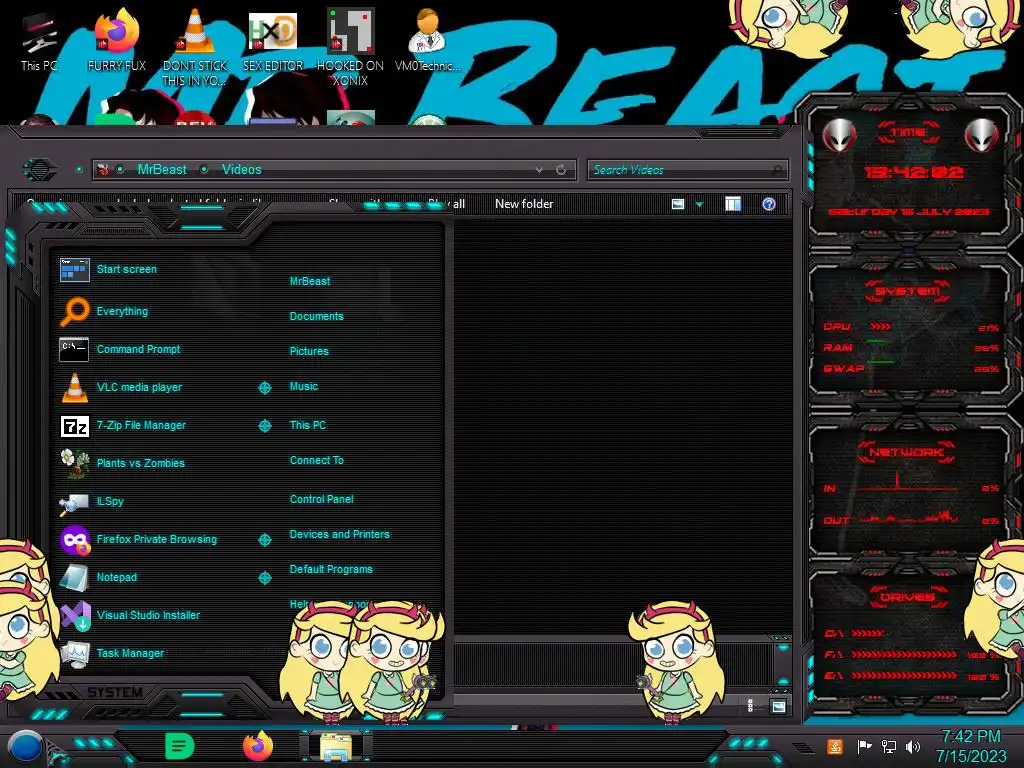Select the Start screen tile icon
This screenshot has height=768, width=1024.
click(74, 269)
